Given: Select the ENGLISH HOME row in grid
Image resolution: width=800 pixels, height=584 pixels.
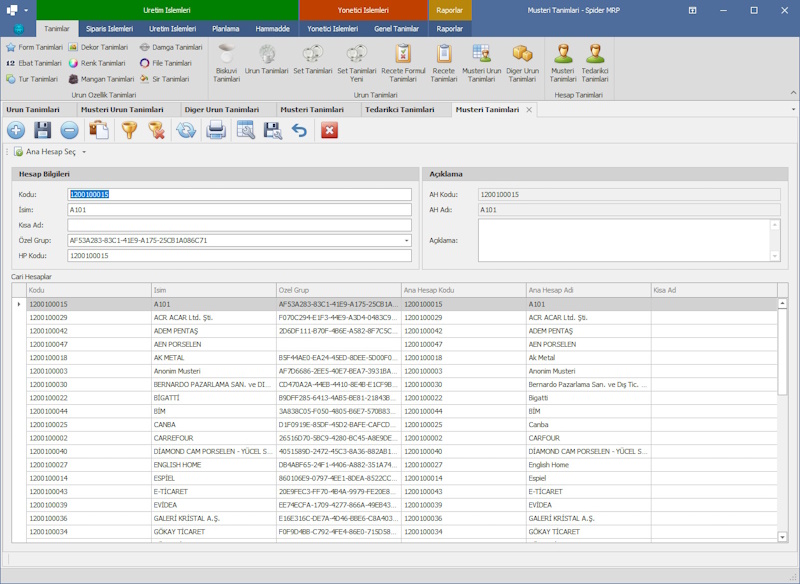Looking at the screenshot, I should click(x=402, y=465).
